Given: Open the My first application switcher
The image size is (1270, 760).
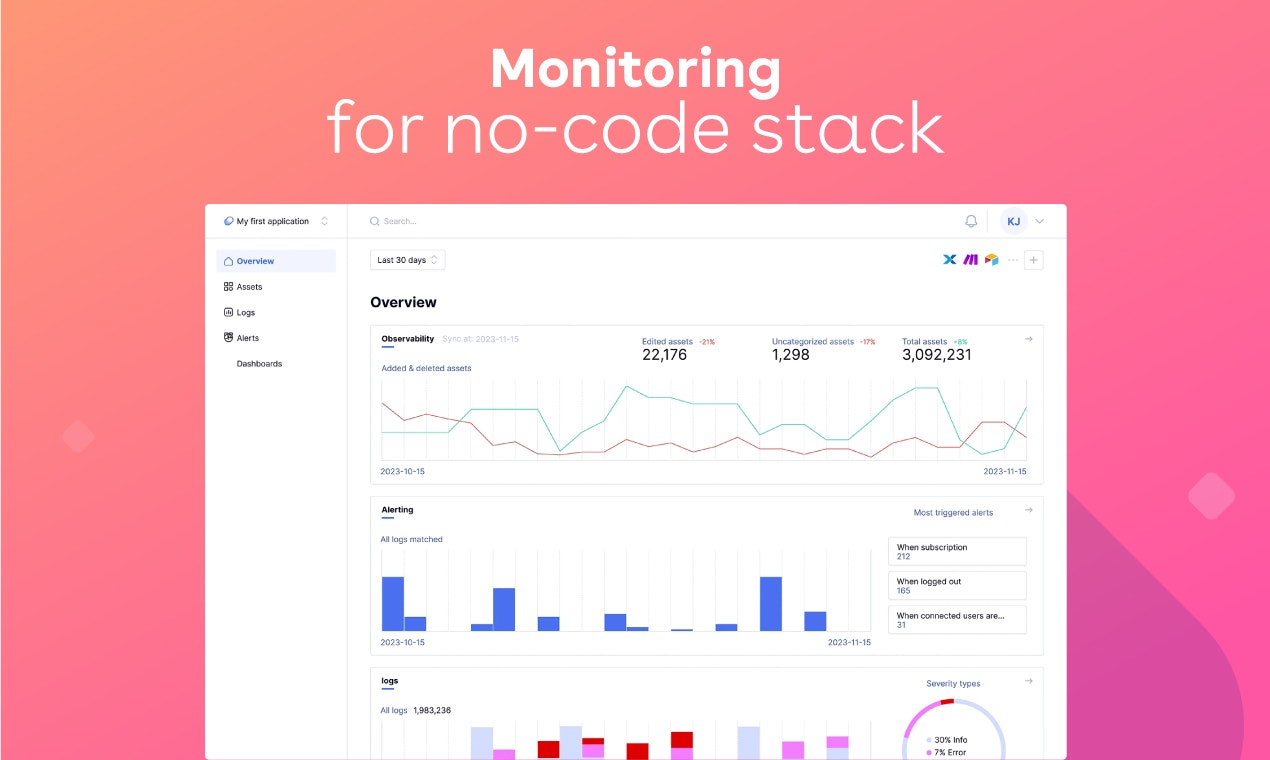Looking at the screenshot, I should (276, 221).
